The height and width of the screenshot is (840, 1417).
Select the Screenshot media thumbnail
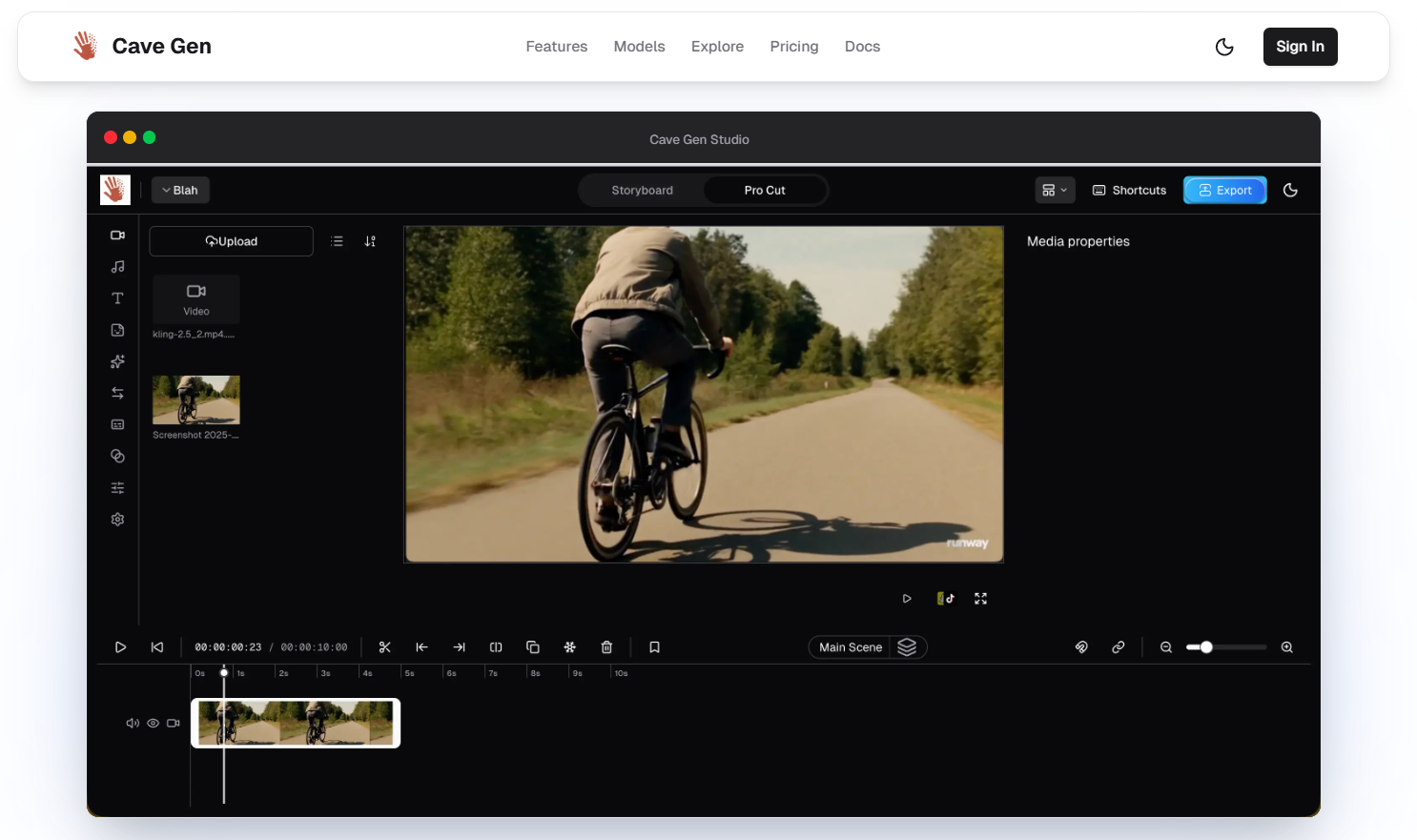tap(196, 400)
